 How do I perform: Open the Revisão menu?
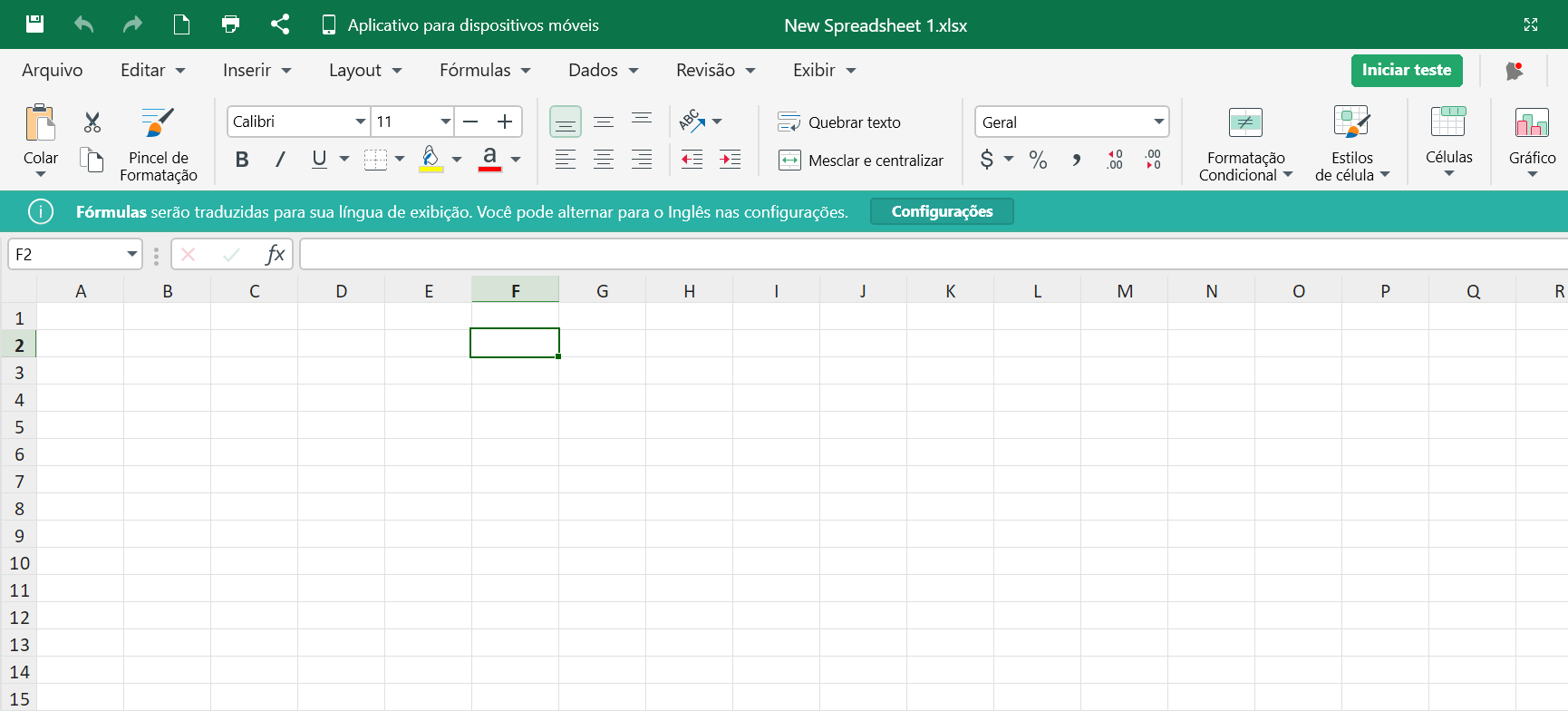click(x=715, y=70)
